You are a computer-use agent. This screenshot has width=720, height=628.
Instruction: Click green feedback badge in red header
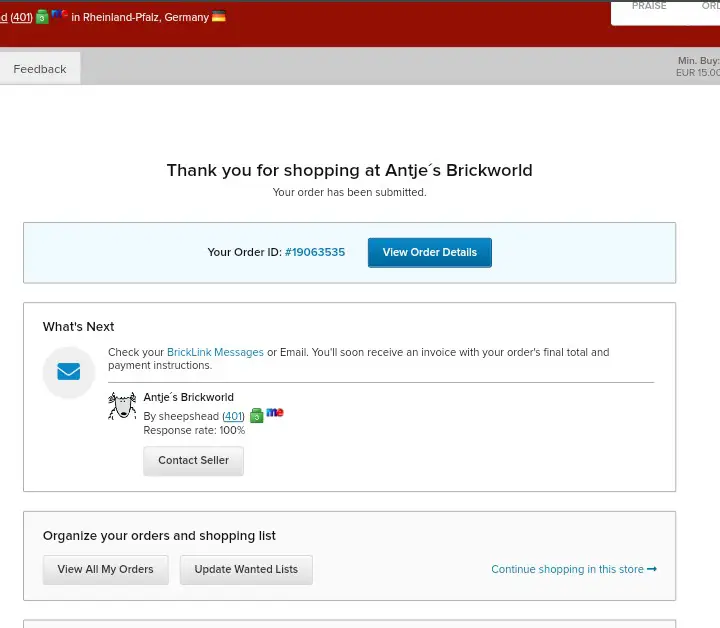(42, 17)
